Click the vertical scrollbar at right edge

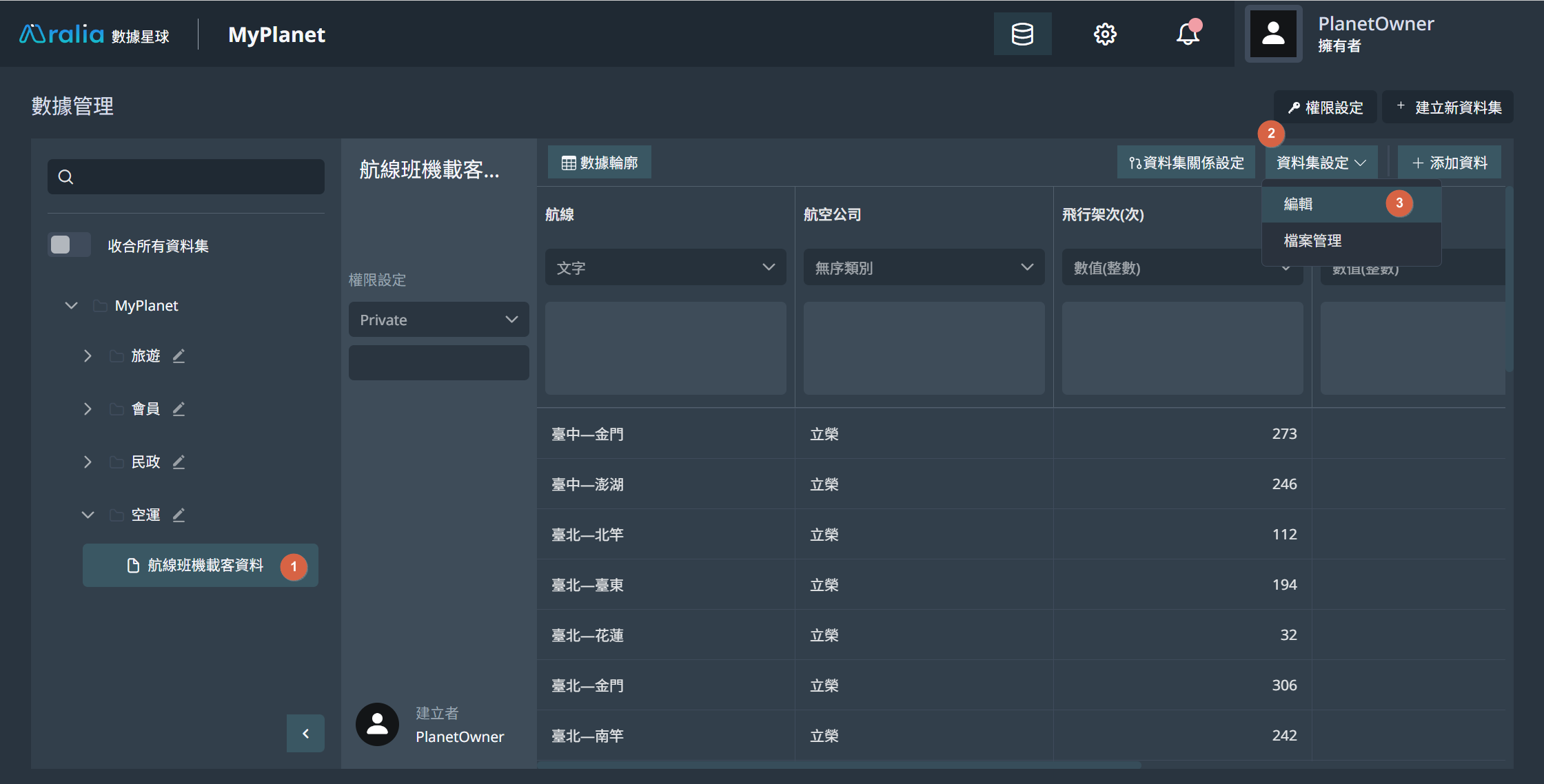(x=1510, y=279)
